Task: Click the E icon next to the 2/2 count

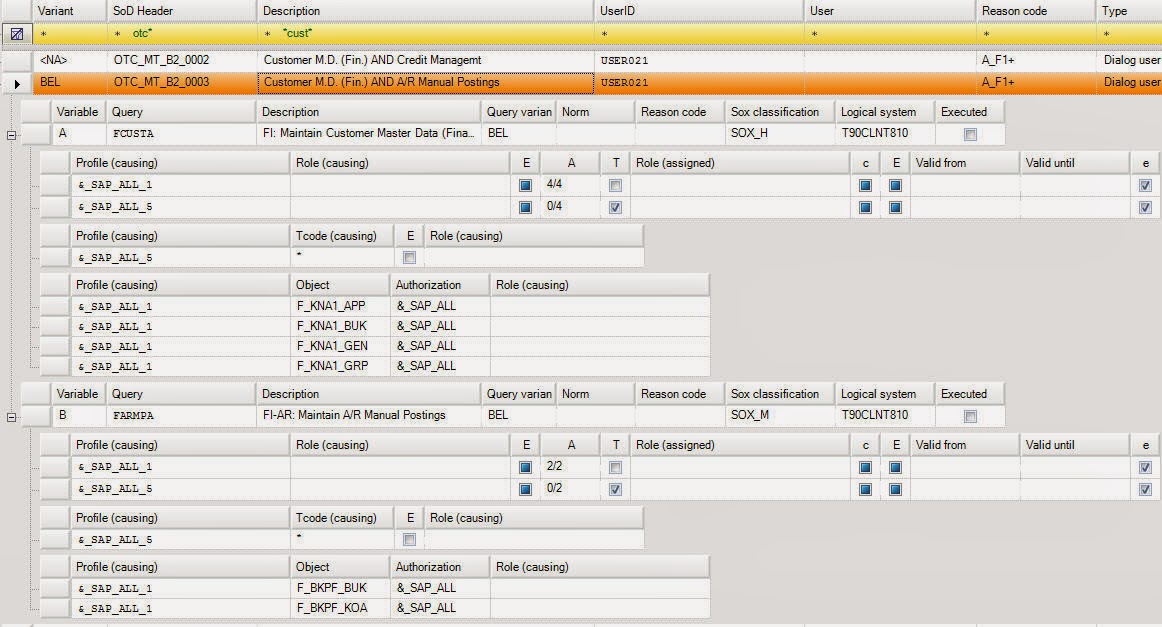Action: tap(525, 467)
